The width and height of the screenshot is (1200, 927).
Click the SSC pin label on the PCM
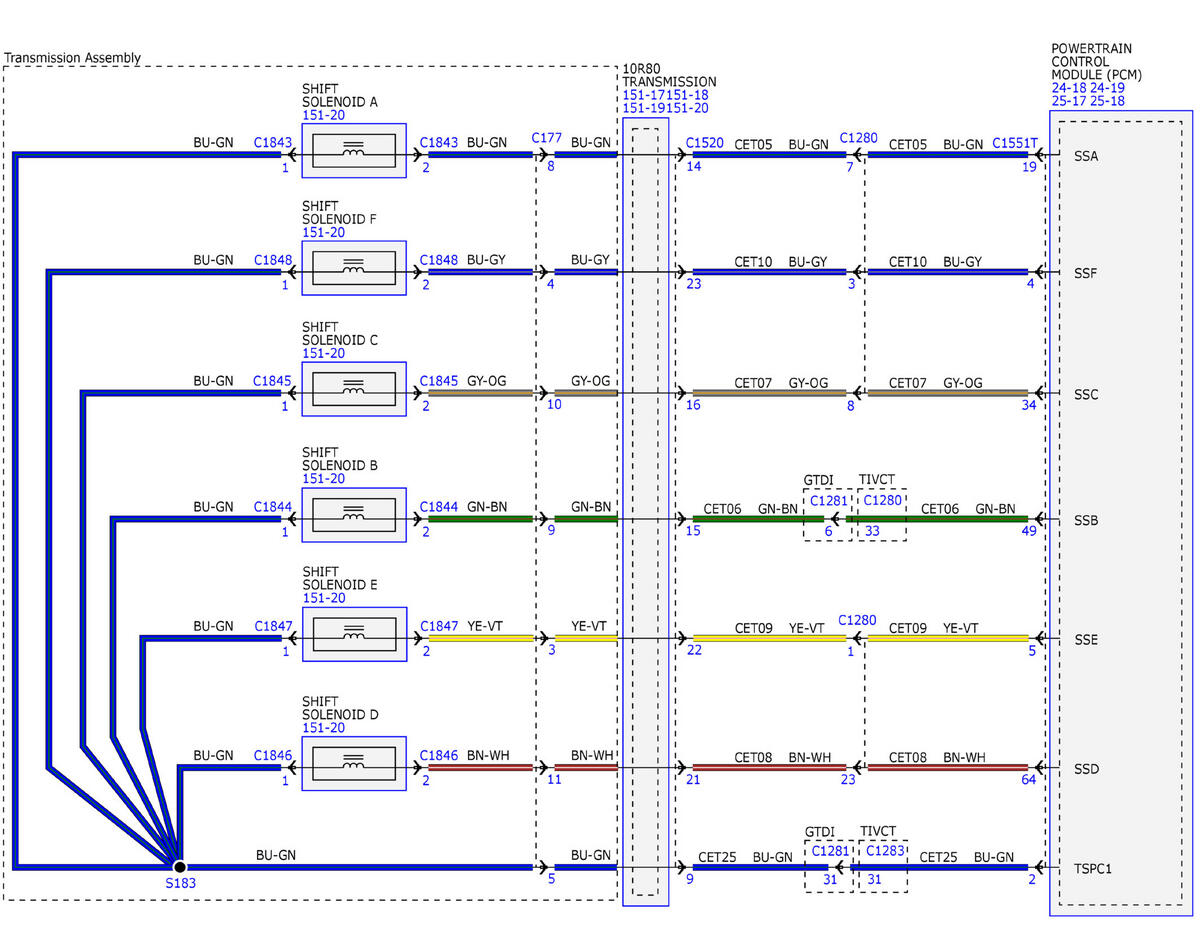[x=1086, y=394]
